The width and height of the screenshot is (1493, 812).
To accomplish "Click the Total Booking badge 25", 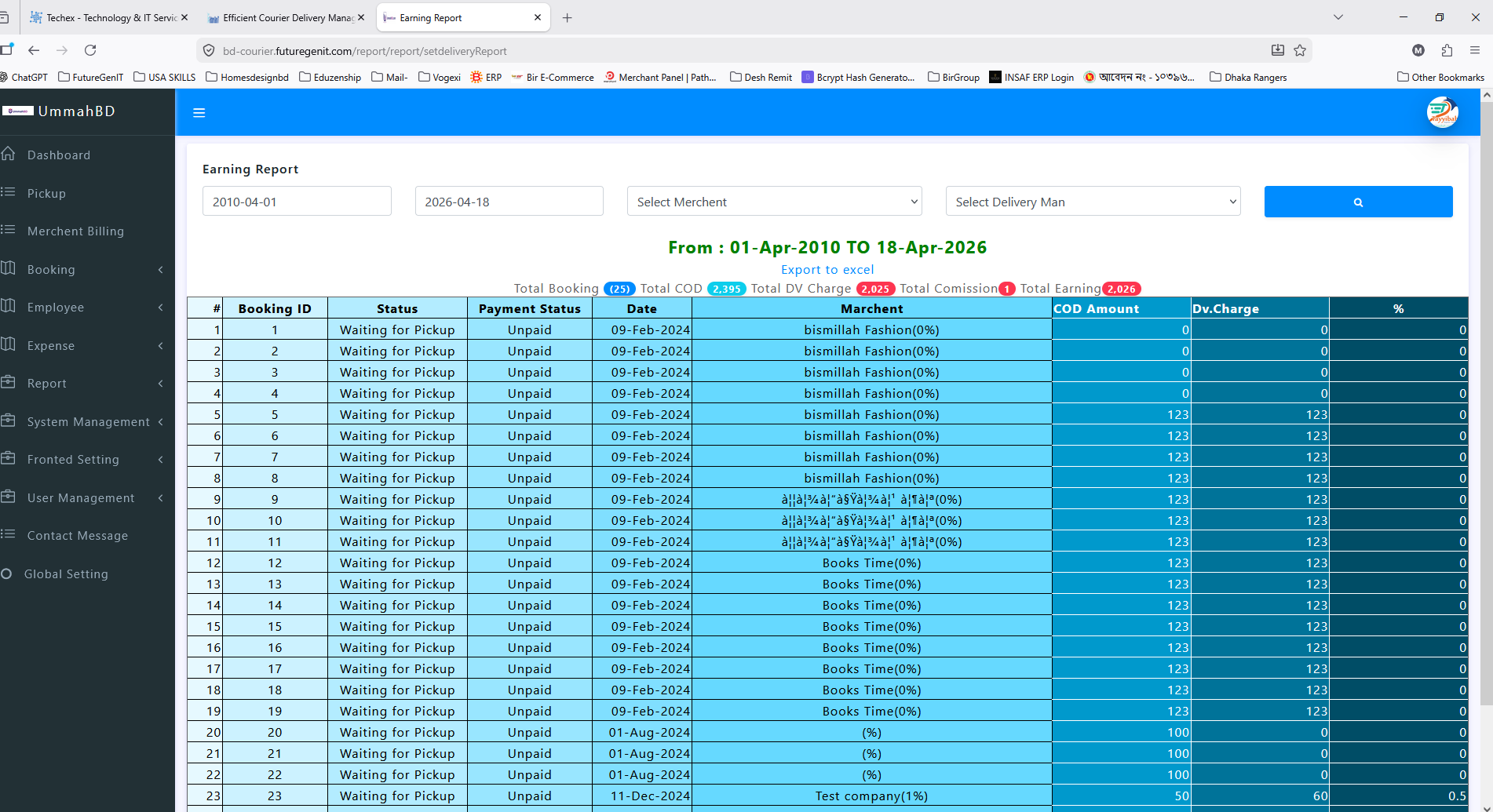I will point(620,289).
